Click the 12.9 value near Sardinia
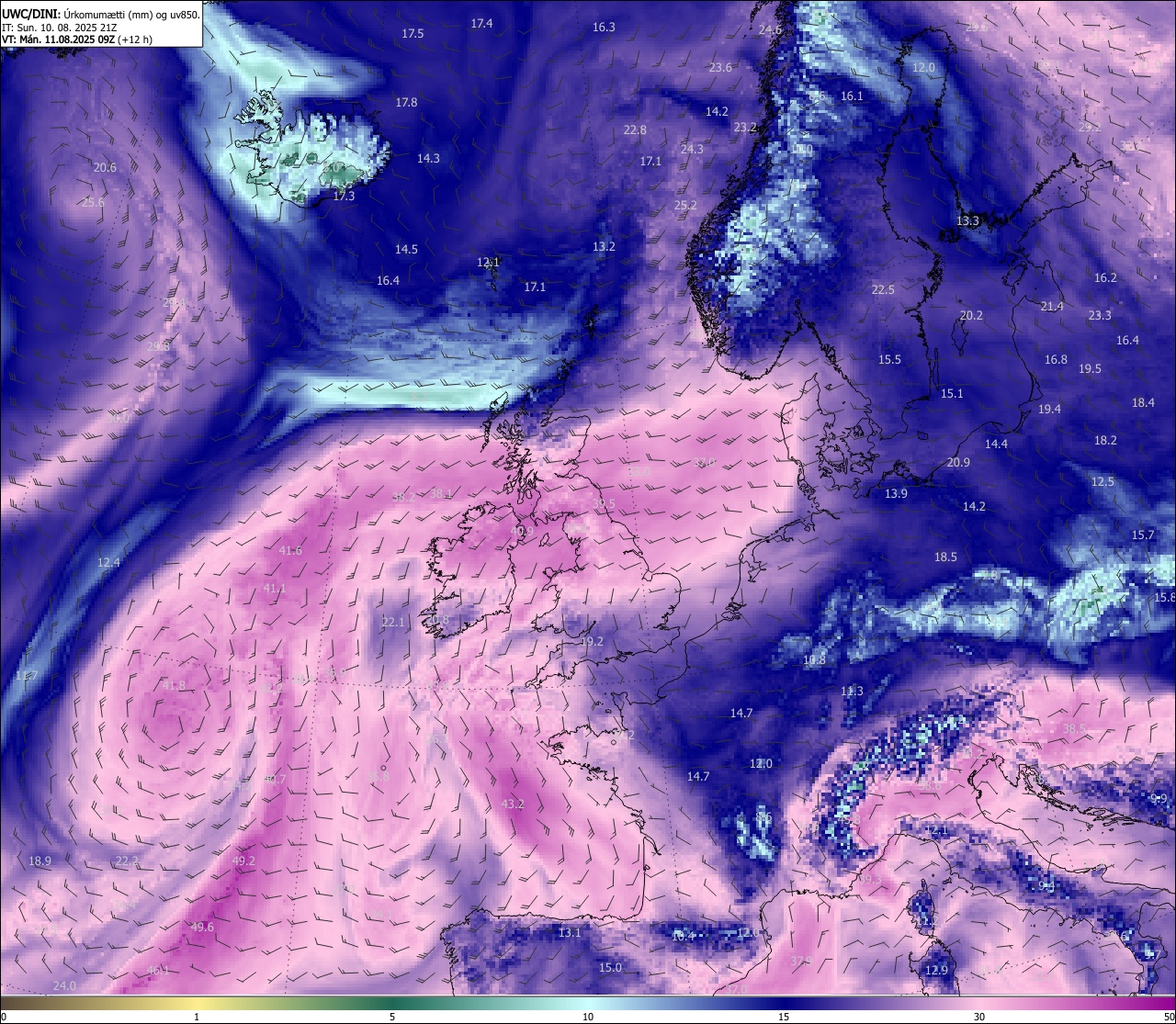Screen dimensions: 1176x1024 pyautogui.click(x=935, y=971)
